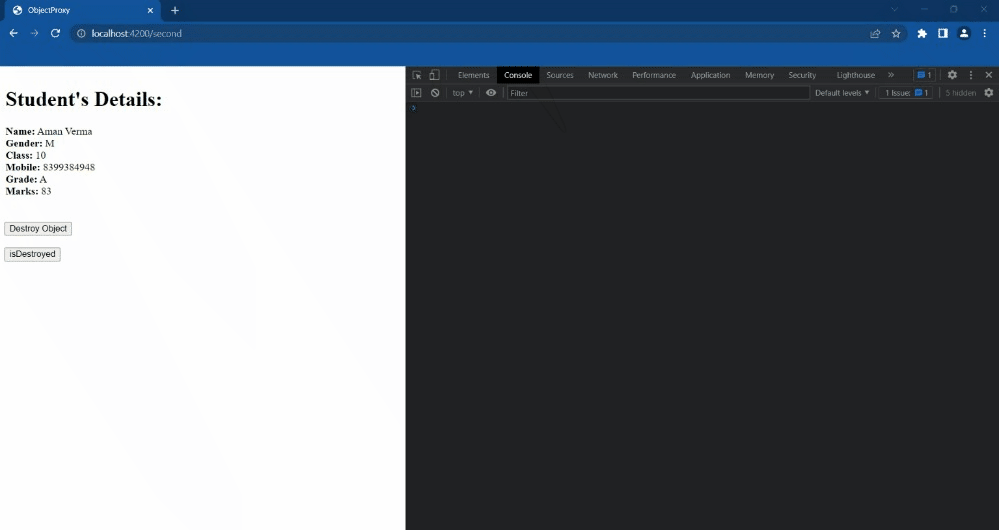
Task: Create a live expression with eye icon
Action: point(491,93)
